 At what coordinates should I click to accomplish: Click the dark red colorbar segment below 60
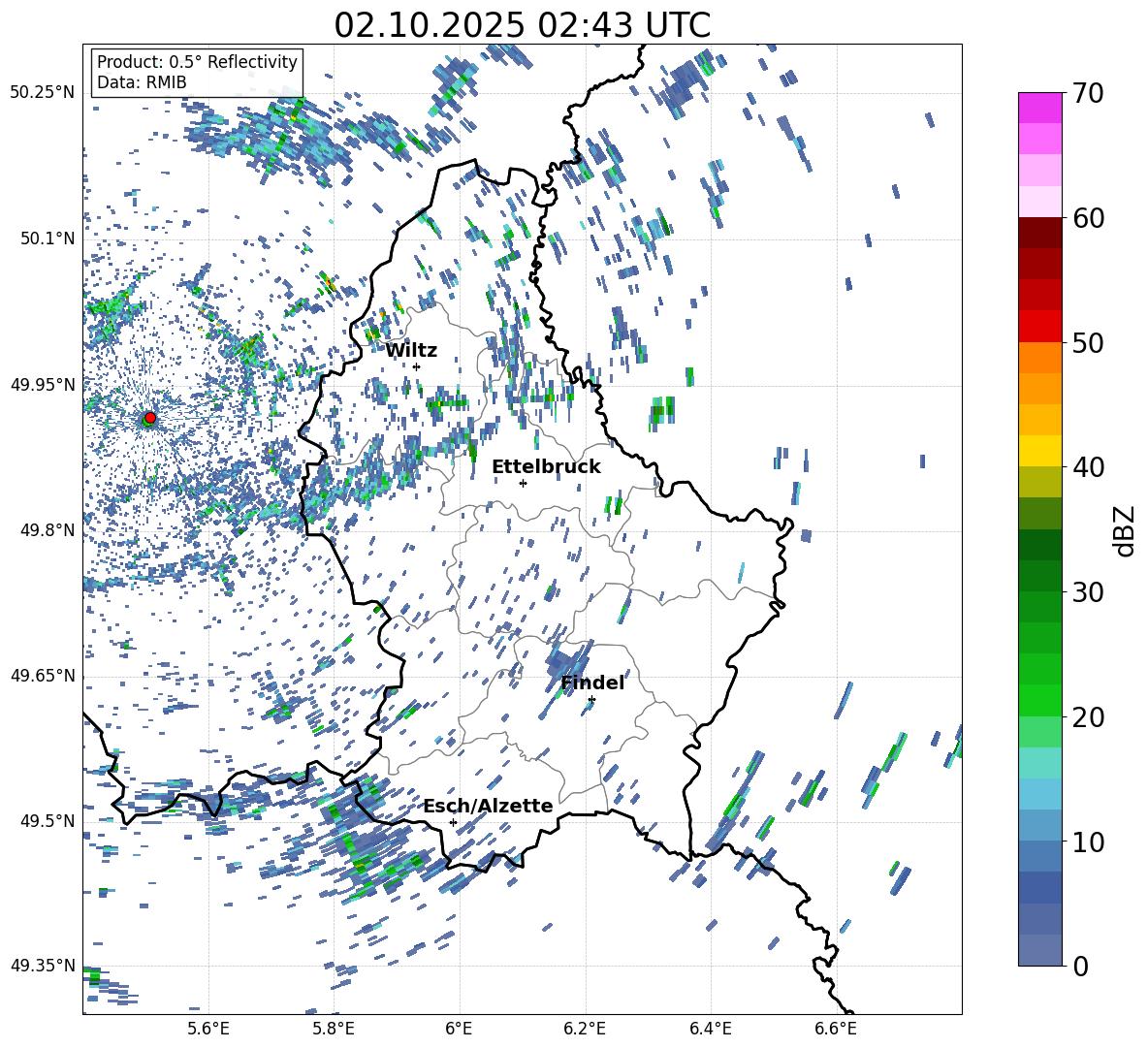1039,233
